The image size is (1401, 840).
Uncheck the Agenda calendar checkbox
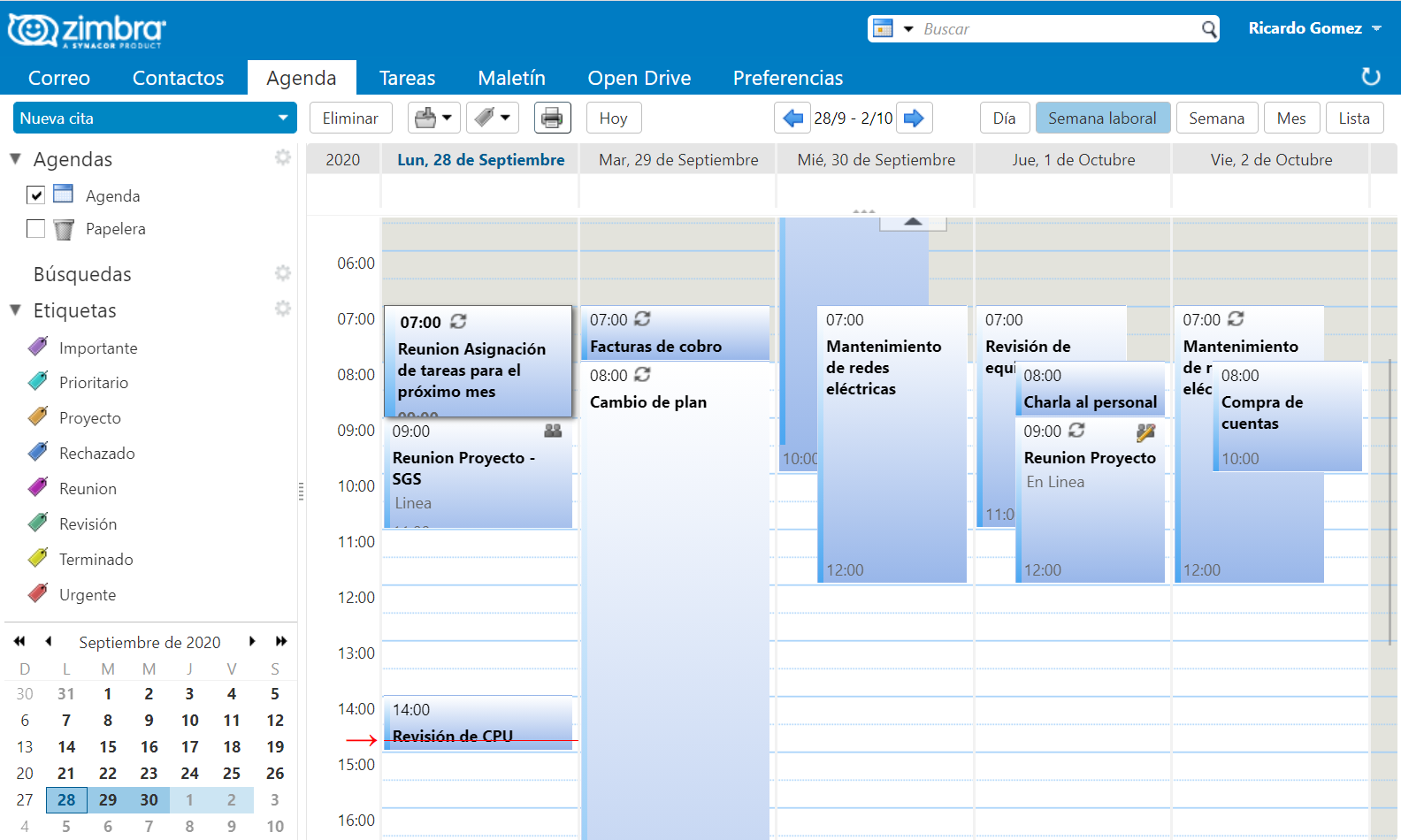point(35,195)
